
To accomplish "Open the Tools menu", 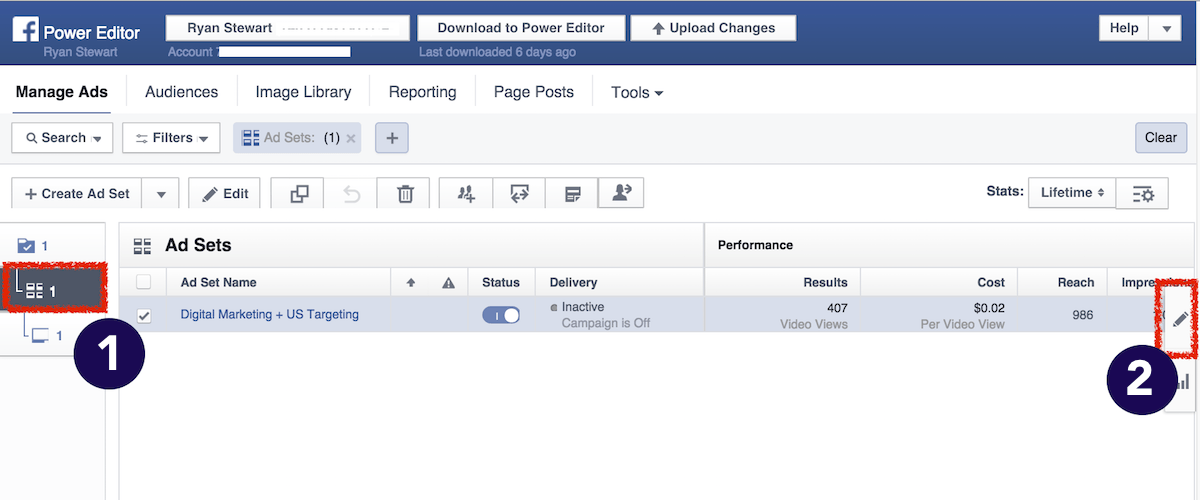I will coord(637,92).
